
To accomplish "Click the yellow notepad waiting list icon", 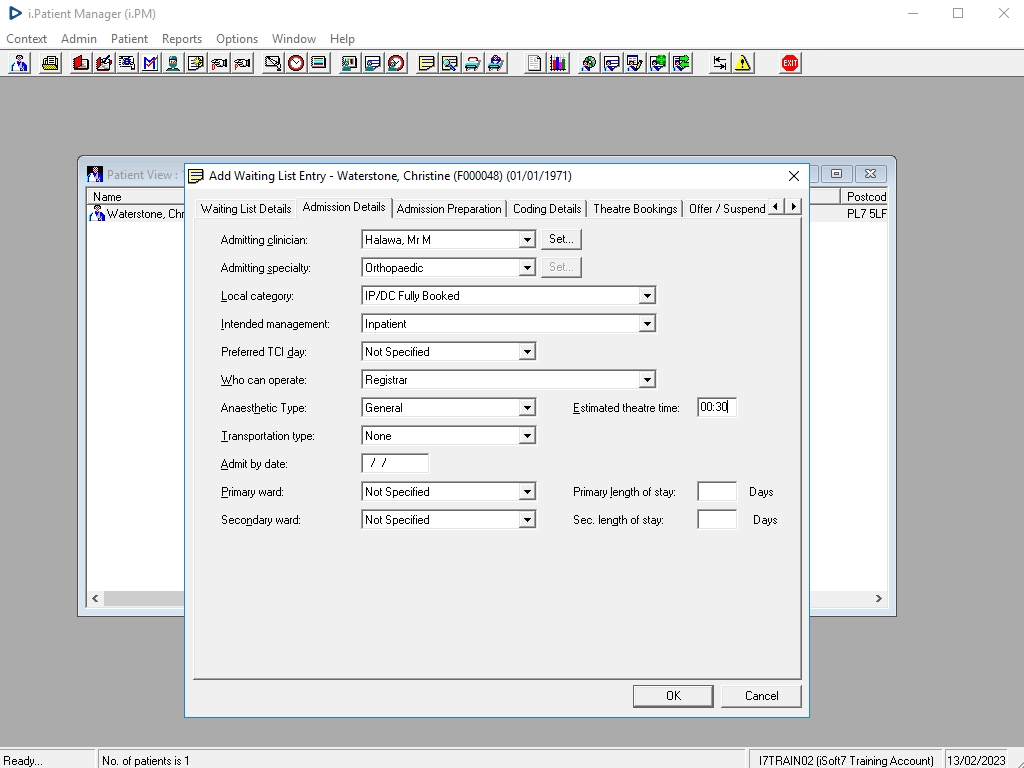I will 426,63.
